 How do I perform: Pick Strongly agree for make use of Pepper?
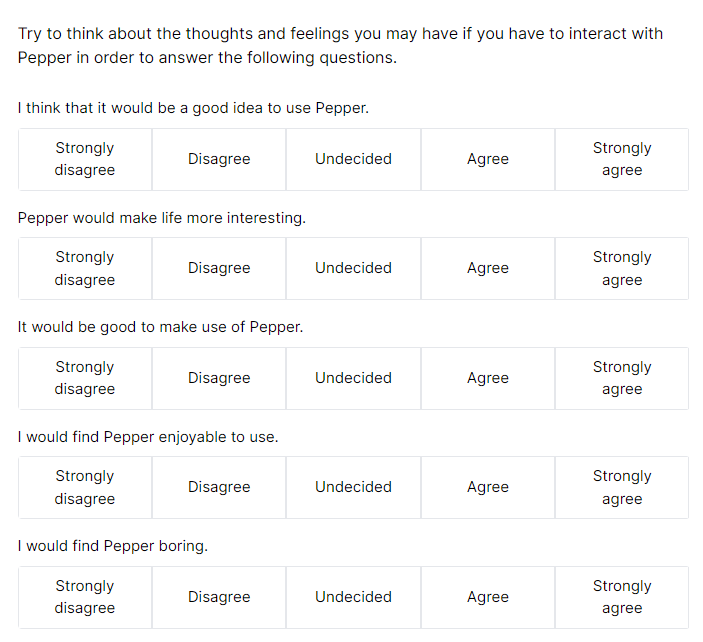pyautogui.click(x=622, y=378)
